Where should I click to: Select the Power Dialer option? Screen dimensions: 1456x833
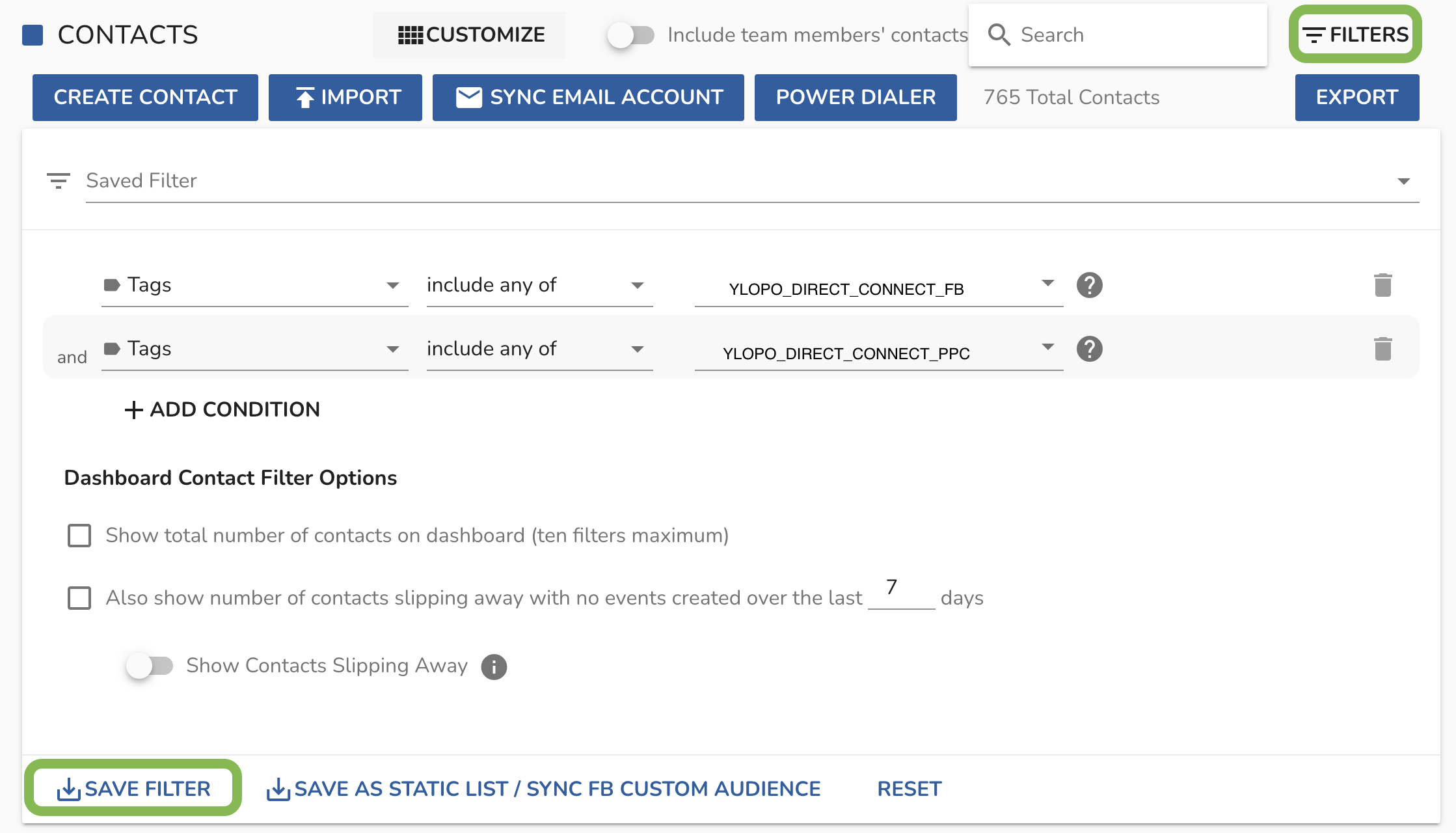[x=856, y=97]
